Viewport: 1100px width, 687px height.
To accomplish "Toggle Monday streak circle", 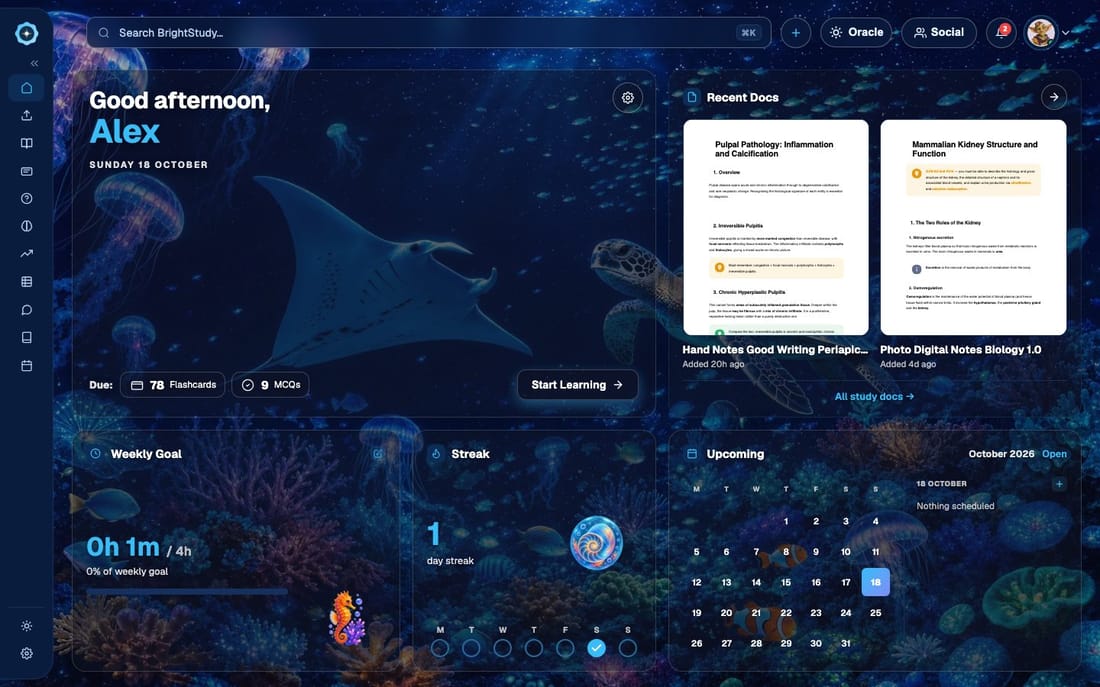I will tap(440, 648).
